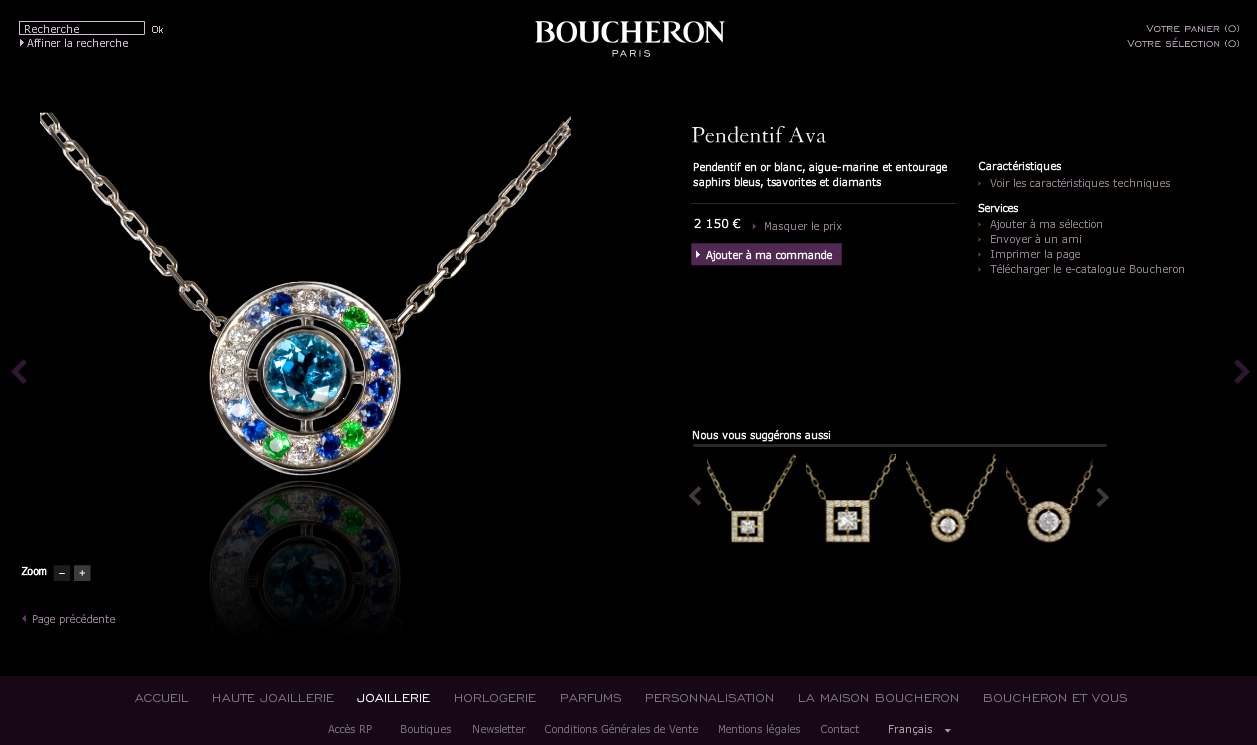Expand Voir les caractéristiques techniques
Image resolution: width=1257 pixels, height=745 pixels.
(x=1079, y=183)
